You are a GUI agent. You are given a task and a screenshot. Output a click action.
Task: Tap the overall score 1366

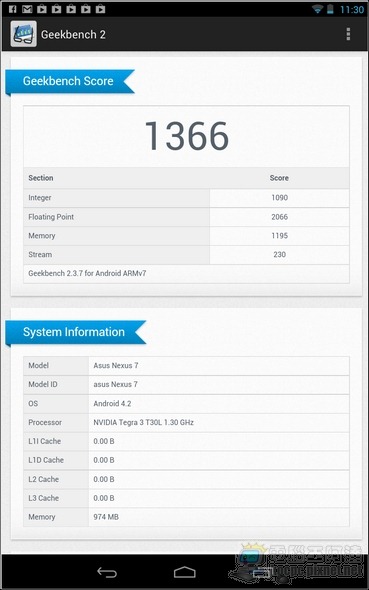click(x=187, y=136)
